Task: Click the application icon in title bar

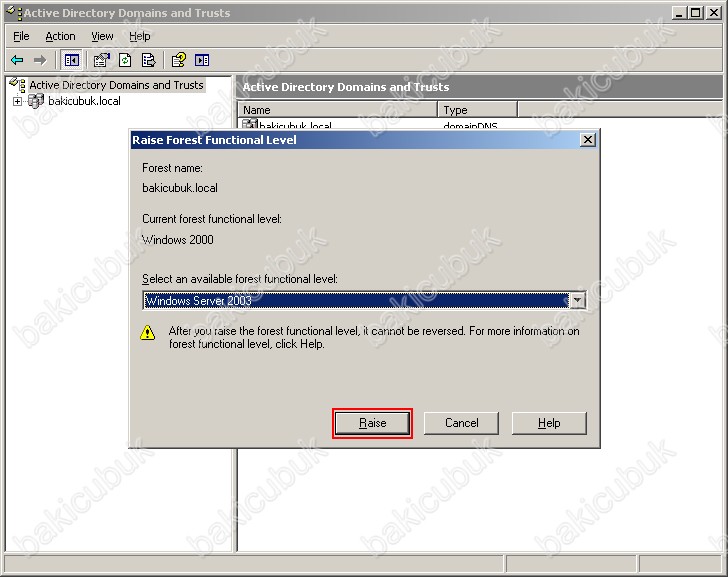Action: 14,12
